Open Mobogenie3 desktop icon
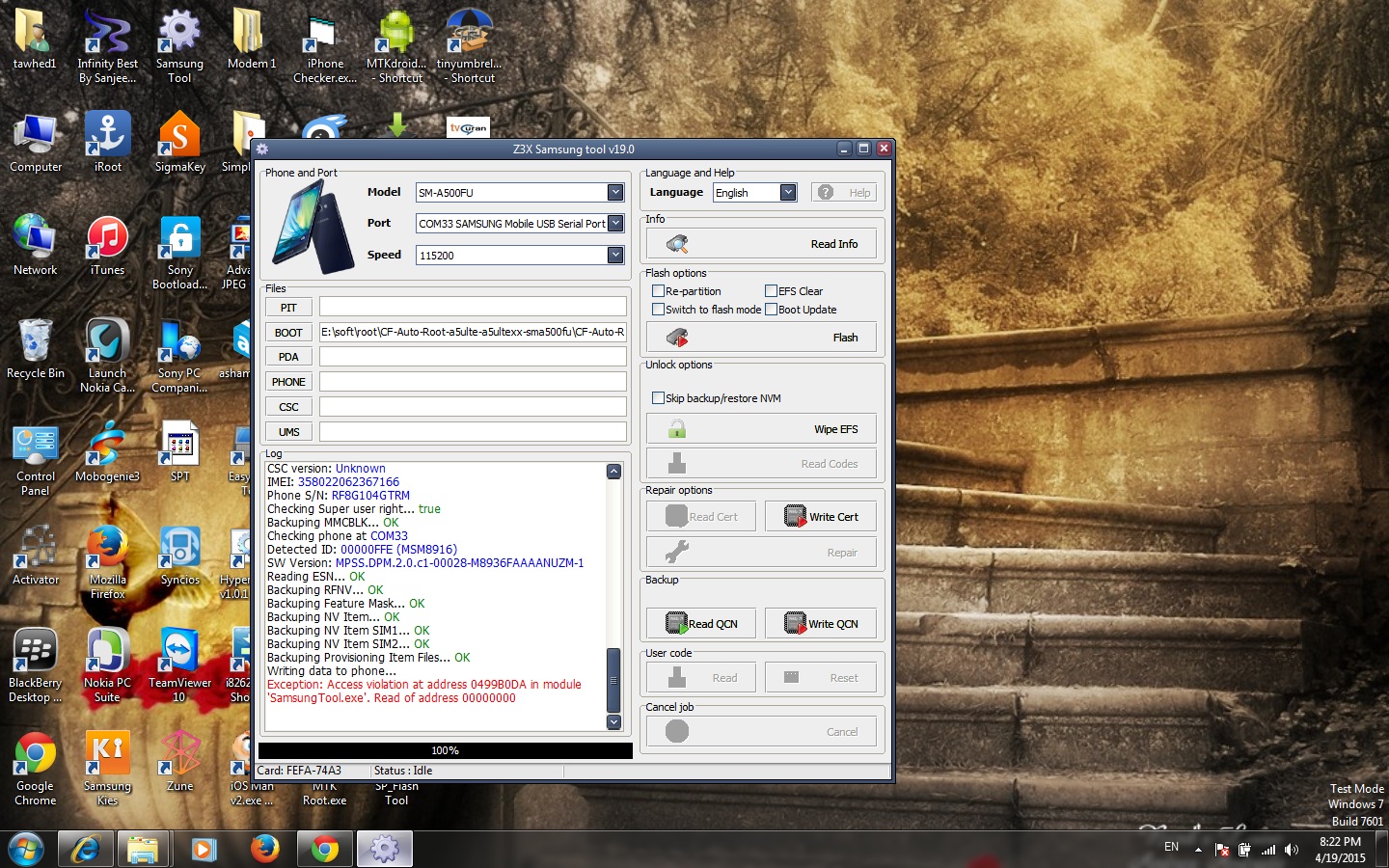The image size is (1389, 868). (107, 451)
